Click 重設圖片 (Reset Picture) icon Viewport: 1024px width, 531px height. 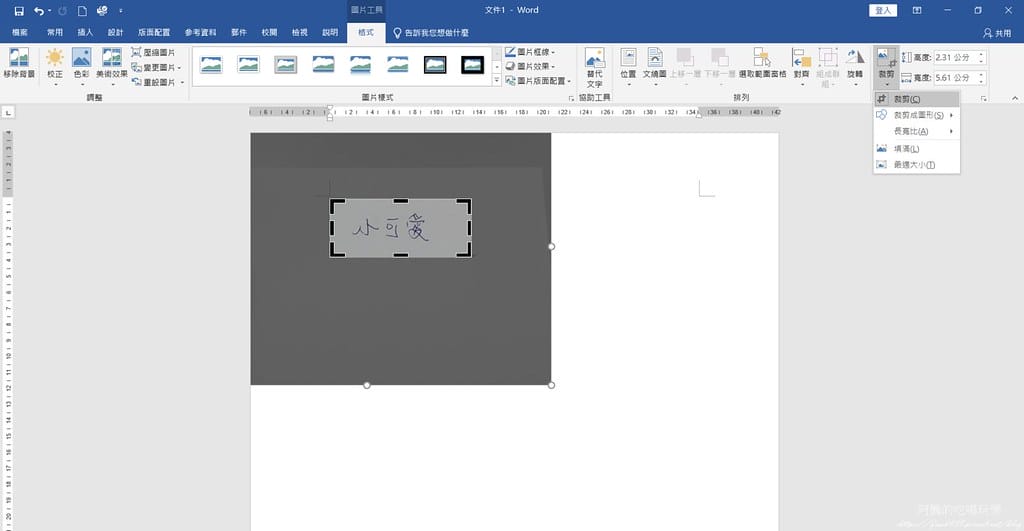[136, 82]
